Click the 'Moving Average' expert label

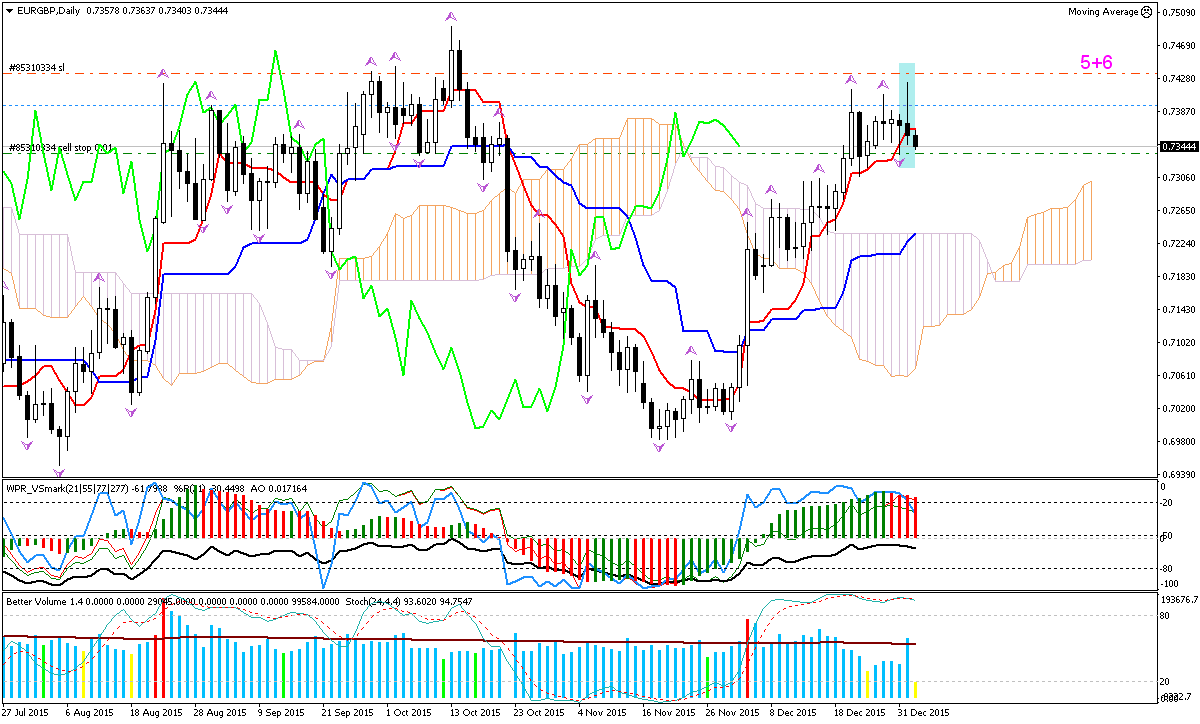(x=1102, y=12)
